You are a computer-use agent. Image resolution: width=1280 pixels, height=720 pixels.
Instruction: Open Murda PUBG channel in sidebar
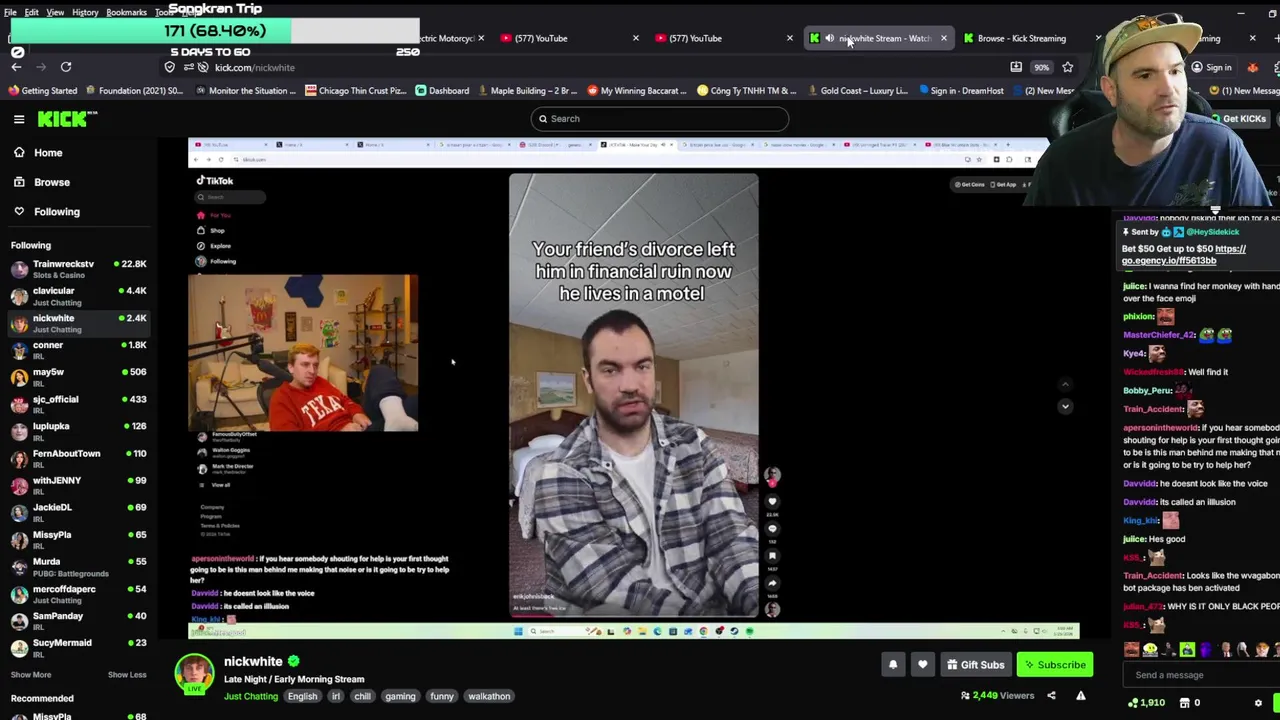78,567
